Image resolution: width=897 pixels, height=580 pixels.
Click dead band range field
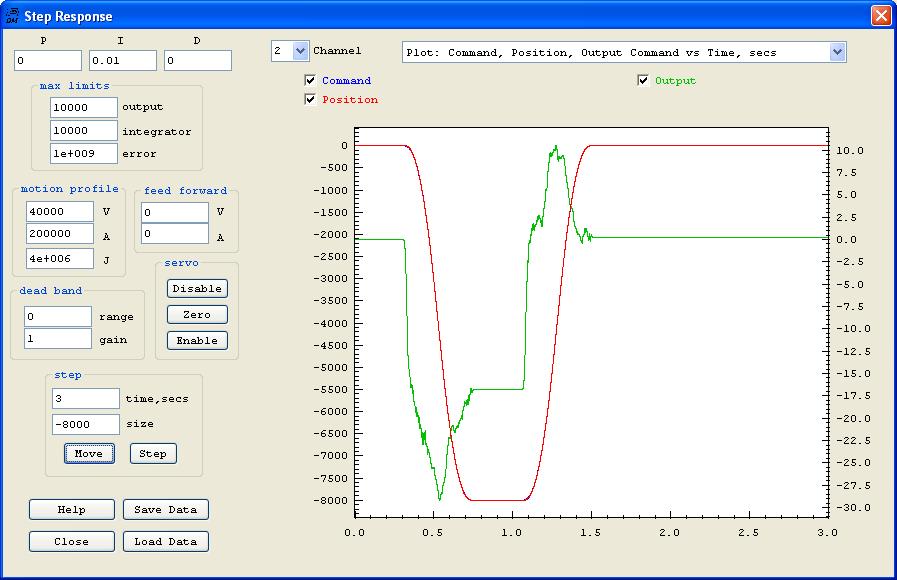[58, 316]
